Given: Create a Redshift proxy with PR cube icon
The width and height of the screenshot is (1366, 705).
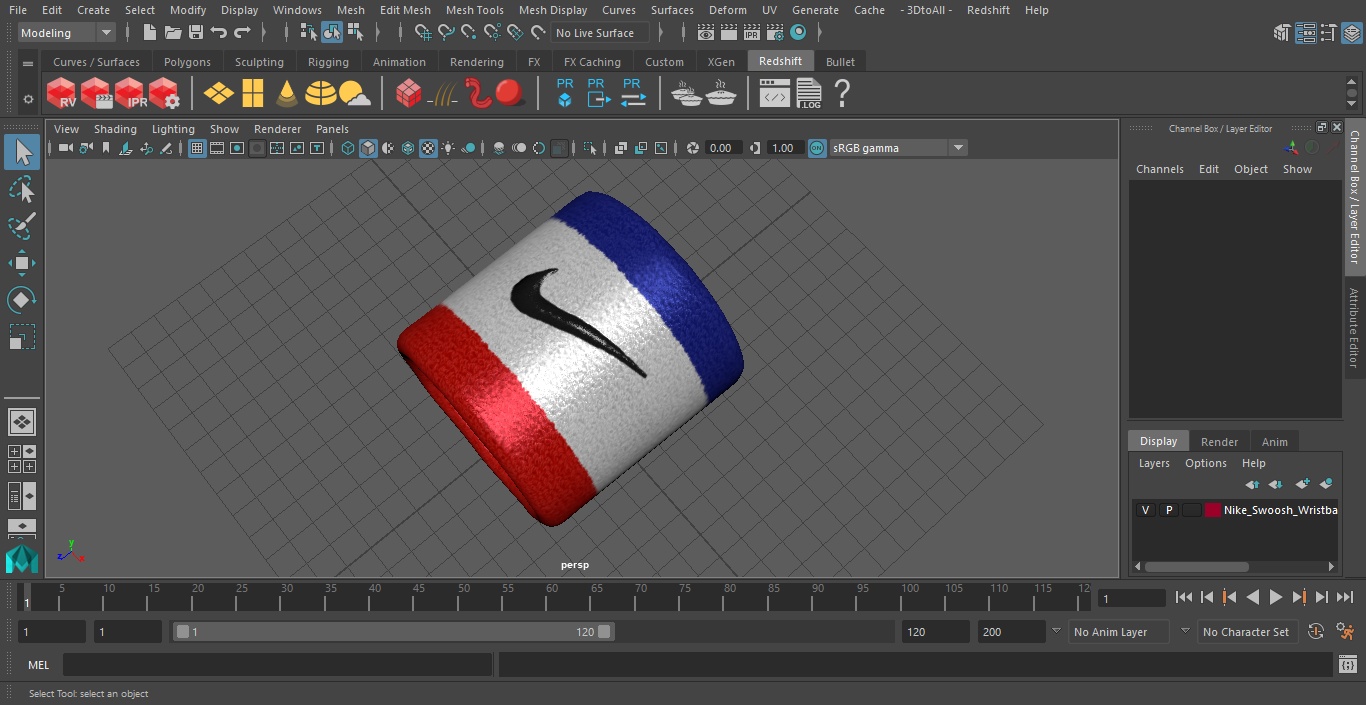Looking at the screenshot, I should (565, 93).
